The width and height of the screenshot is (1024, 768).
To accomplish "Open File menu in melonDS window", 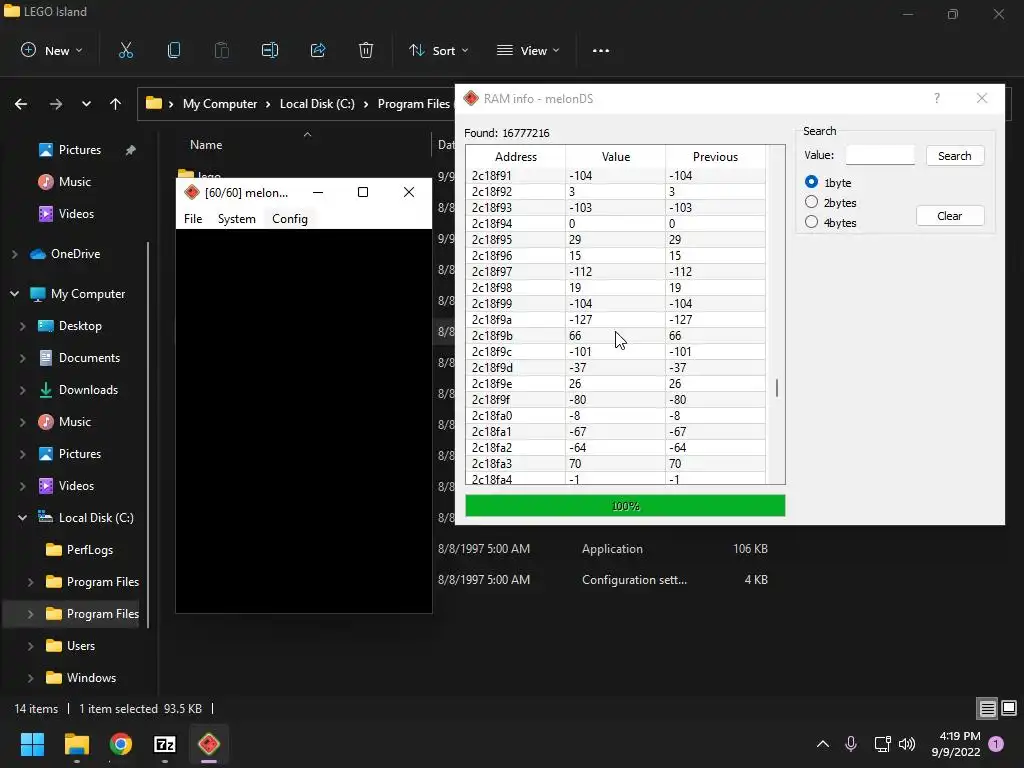I will (x=193, y=219).
